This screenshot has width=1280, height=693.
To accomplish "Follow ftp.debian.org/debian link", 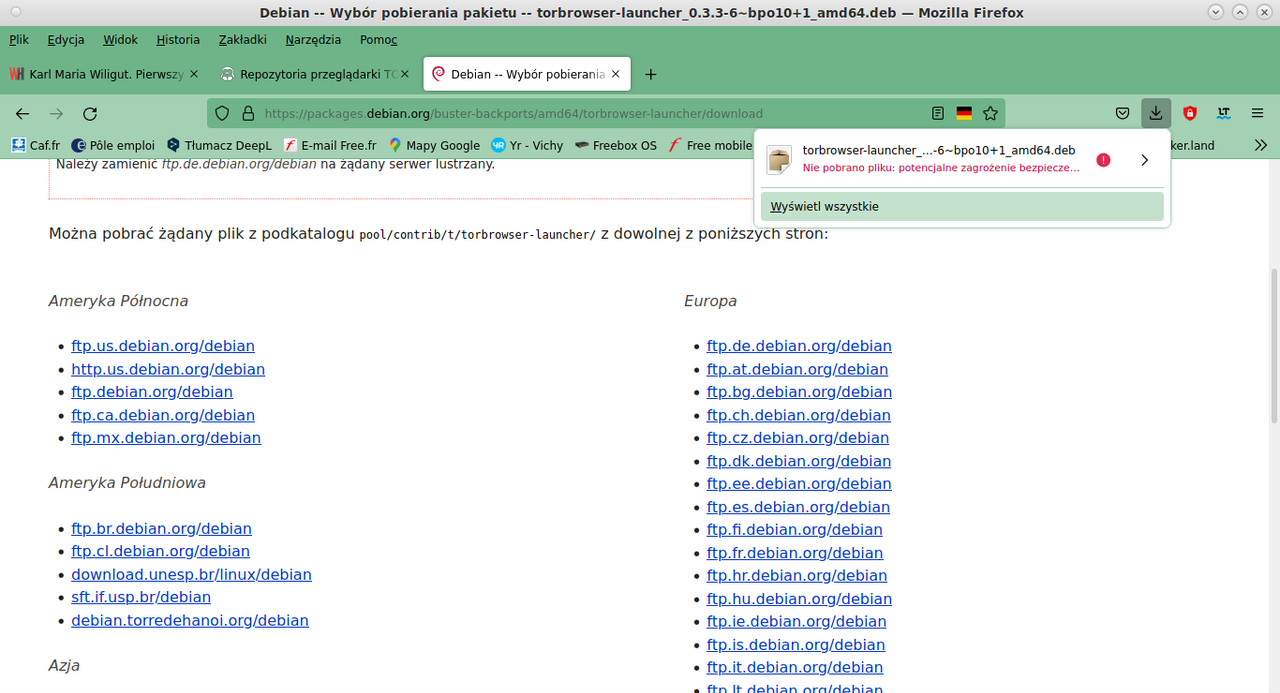I will tap(152, 392).
